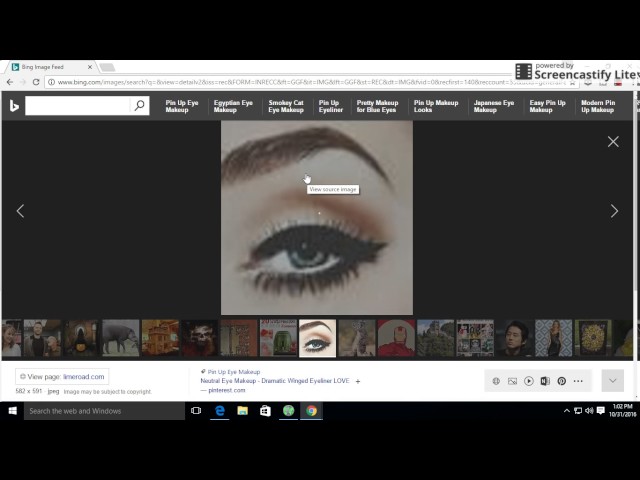Select the scary zombie face thumbnail
Screen dimensions: 640x480
pyautogui.click(x=199, y=338)
